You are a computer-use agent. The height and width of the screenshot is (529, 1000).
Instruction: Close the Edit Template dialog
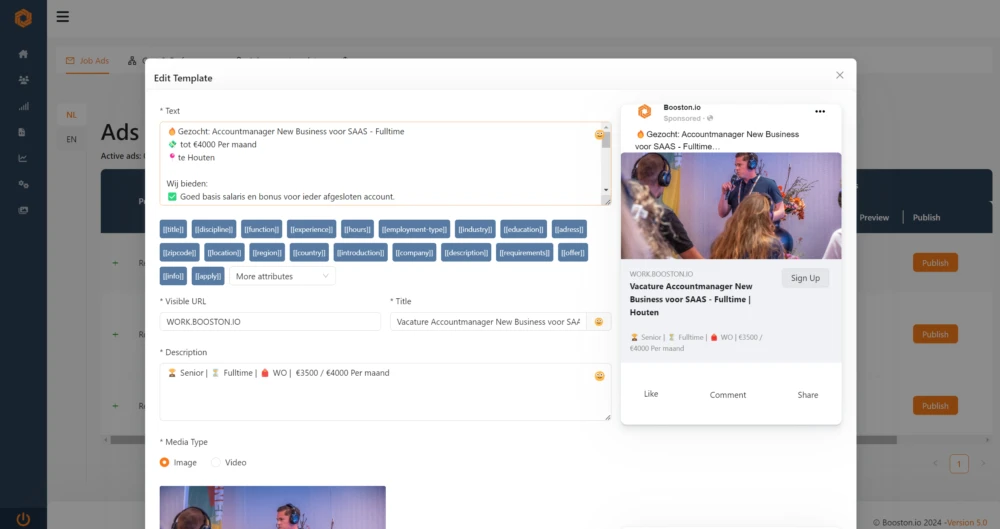point(839,75)
